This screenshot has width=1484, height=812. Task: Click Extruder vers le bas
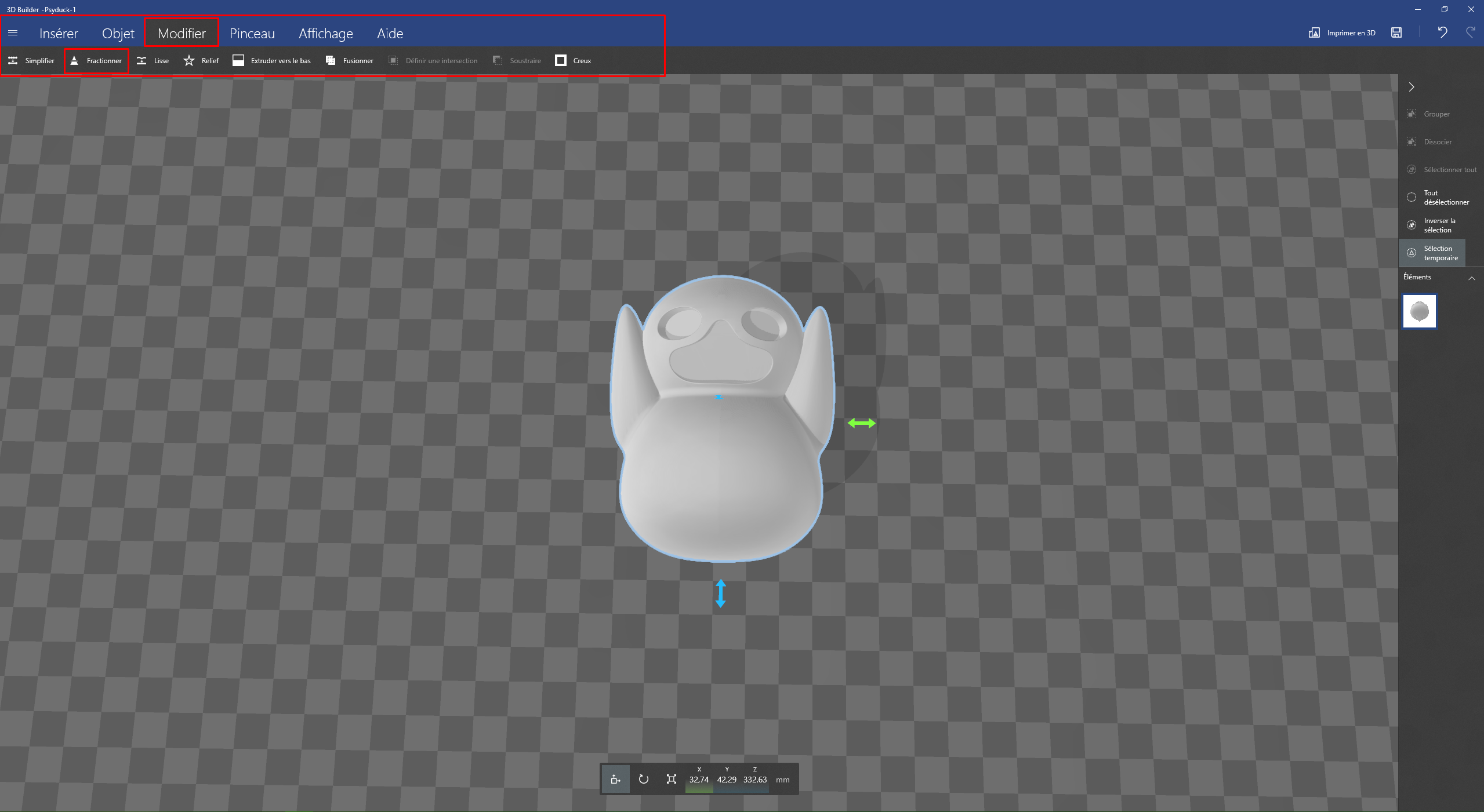[x=271, y=60]
